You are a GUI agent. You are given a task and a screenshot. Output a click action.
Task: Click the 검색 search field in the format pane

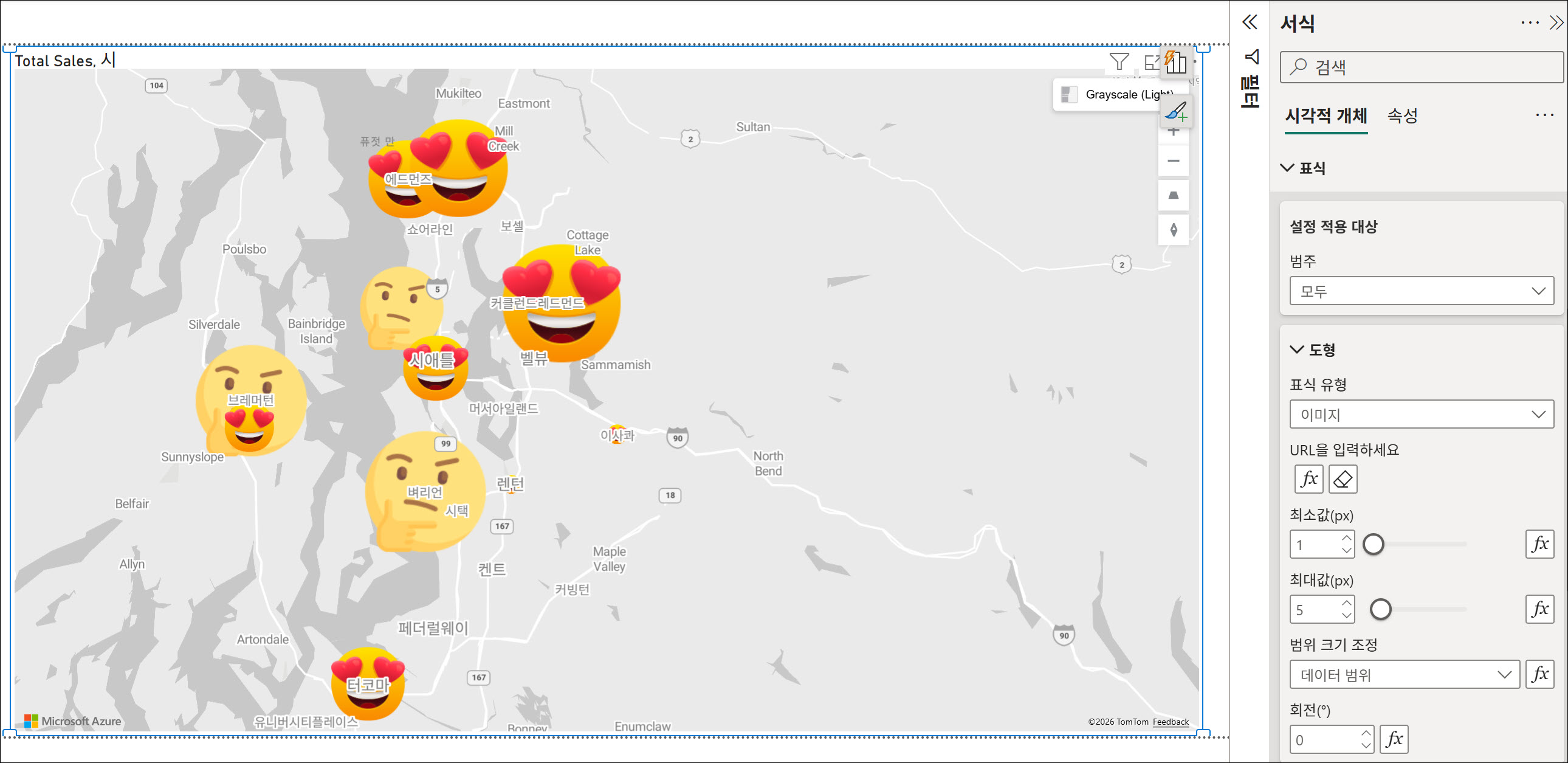1421,67
